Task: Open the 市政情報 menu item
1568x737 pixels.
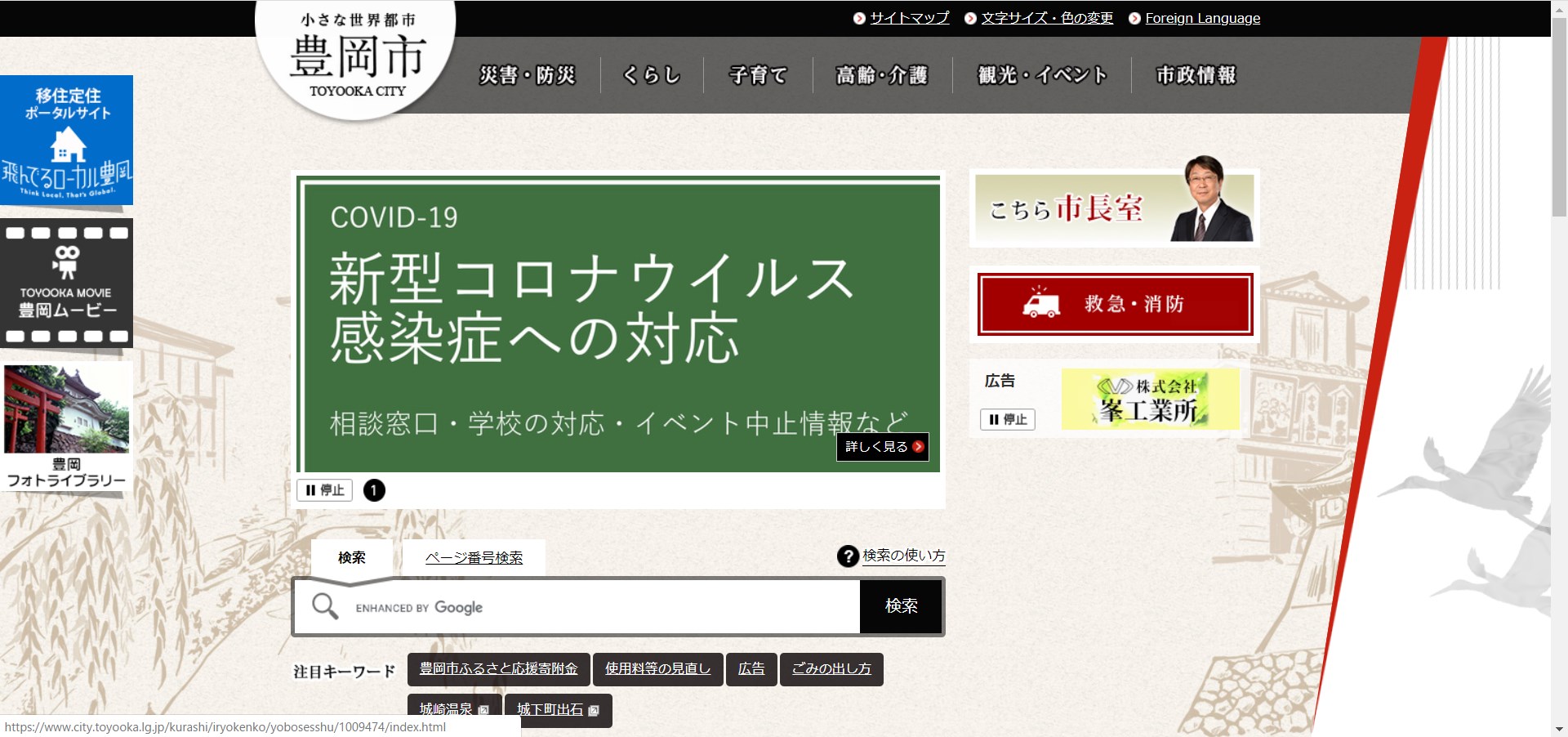Action: [x=1196, y=75]
